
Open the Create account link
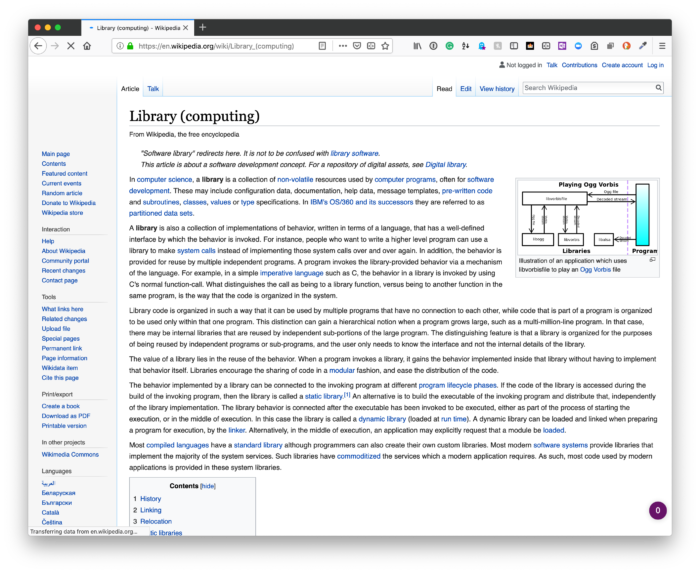click(x=622, y=65)
